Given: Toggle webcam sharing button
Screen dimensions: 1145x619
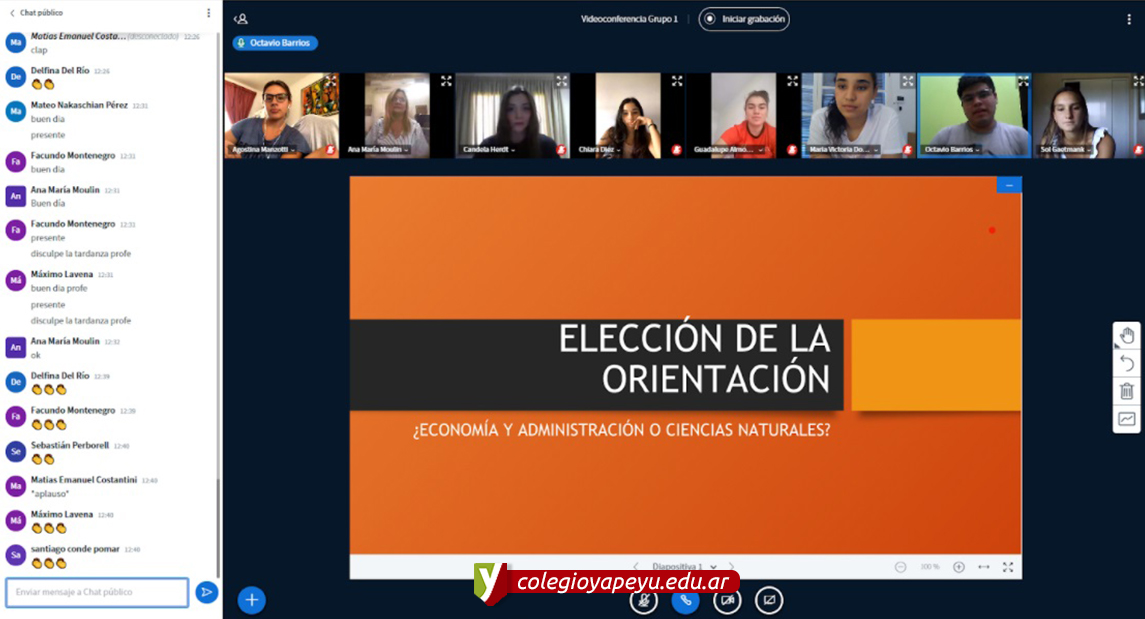Looking at the screenshot, I should 727,601.
